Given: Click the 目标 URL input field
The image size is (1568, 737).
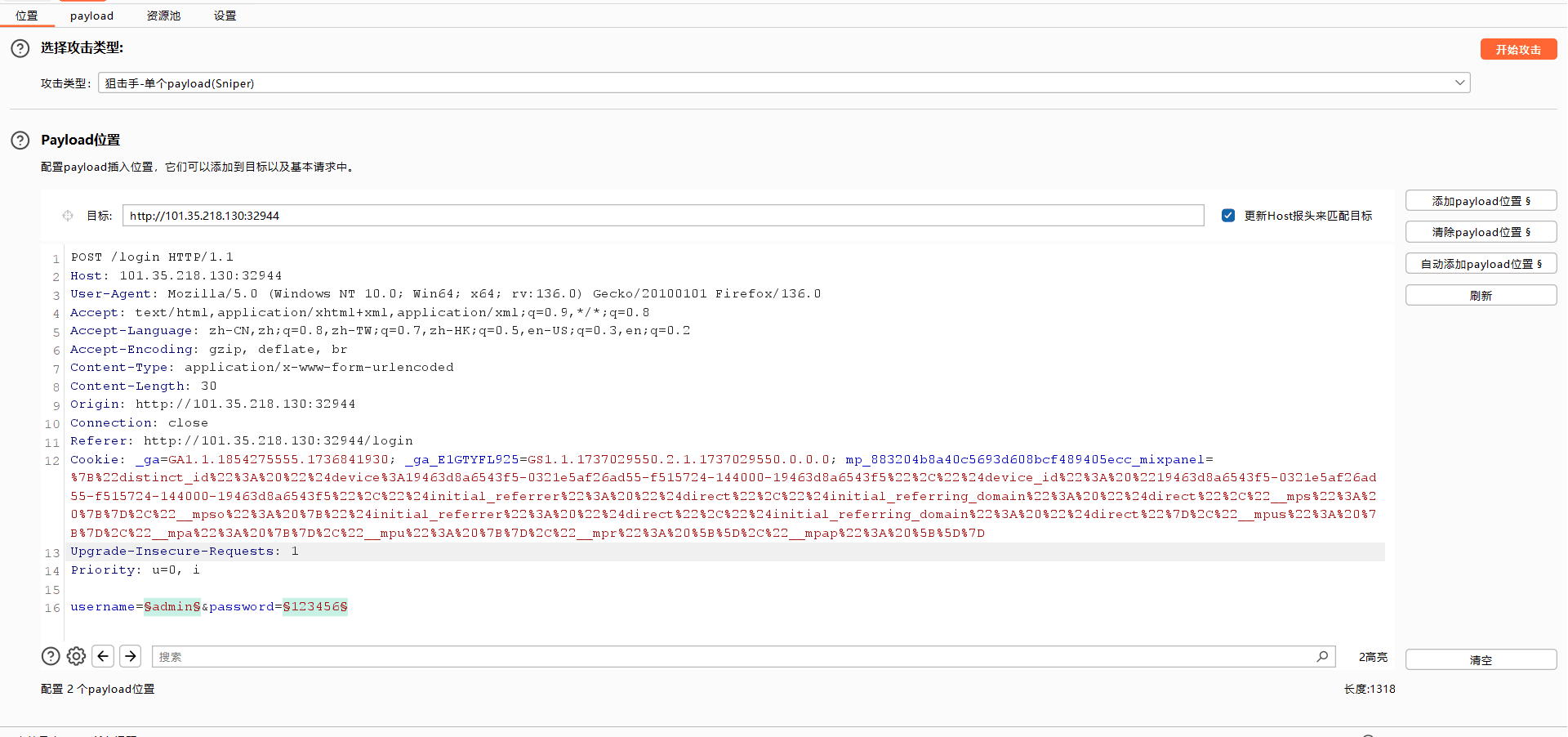Looking at the screenshot, I should tap(662, 216).
